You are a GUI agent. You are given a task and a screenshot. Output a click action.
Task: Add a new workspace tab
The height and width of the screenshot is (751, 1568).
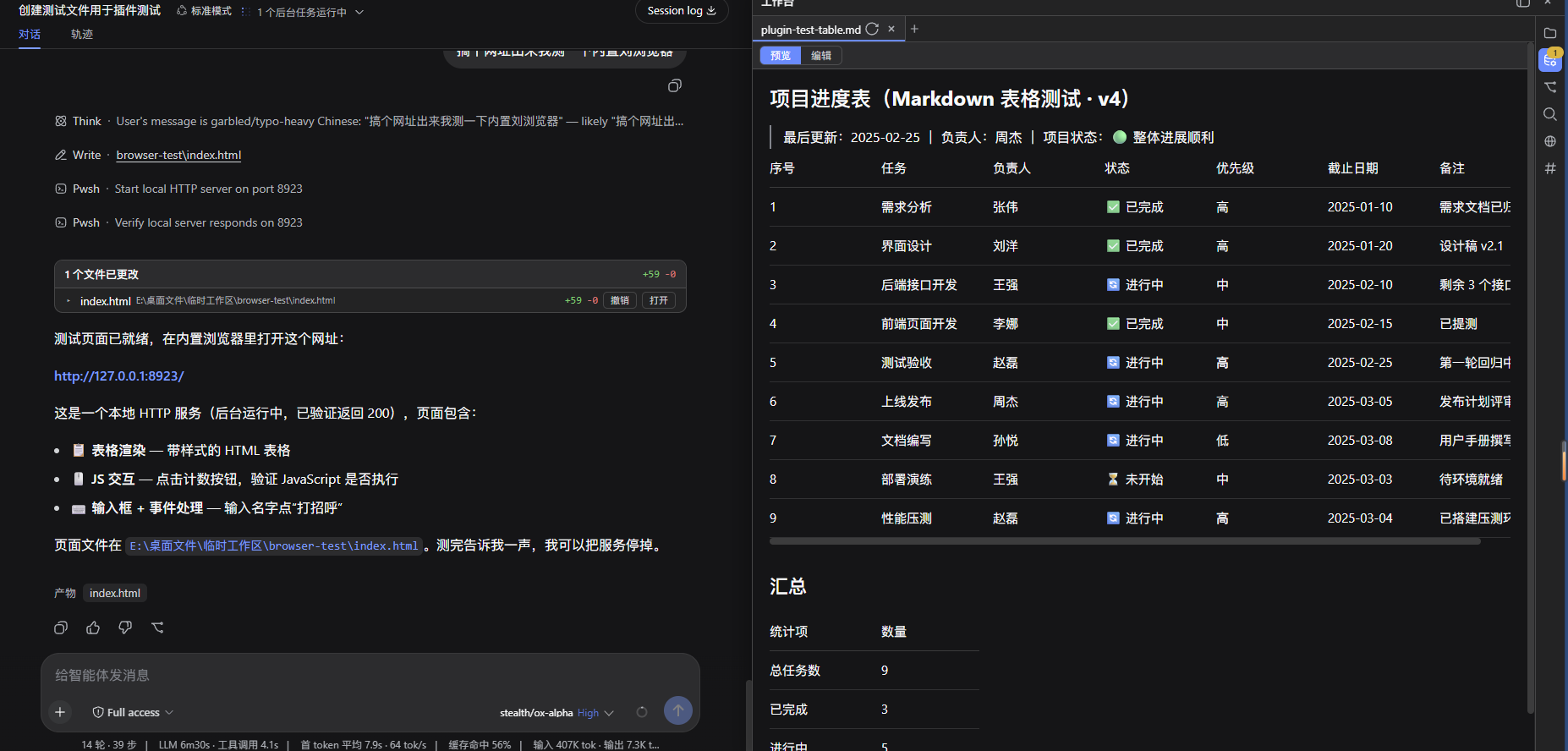[914, 29]
